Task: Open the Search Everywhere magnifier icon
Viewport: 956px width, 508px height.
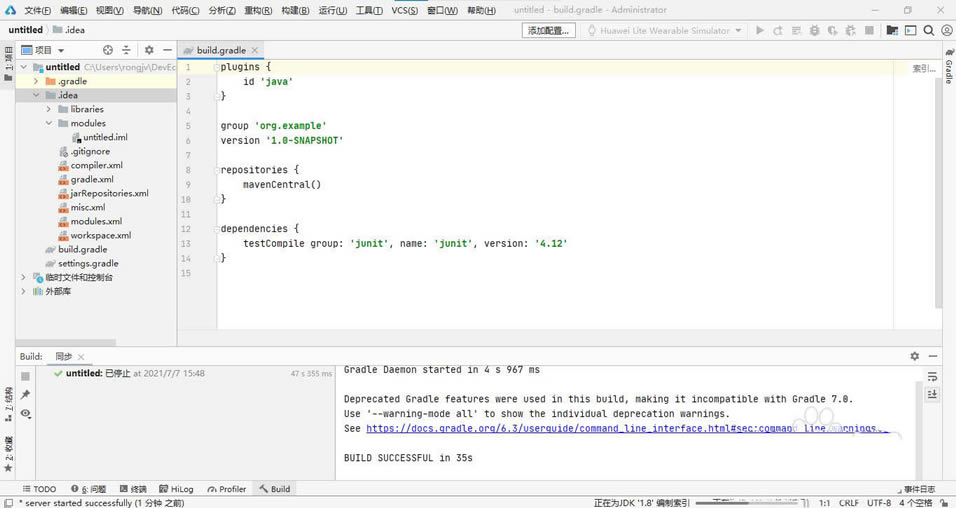Action: click(929, 30)
